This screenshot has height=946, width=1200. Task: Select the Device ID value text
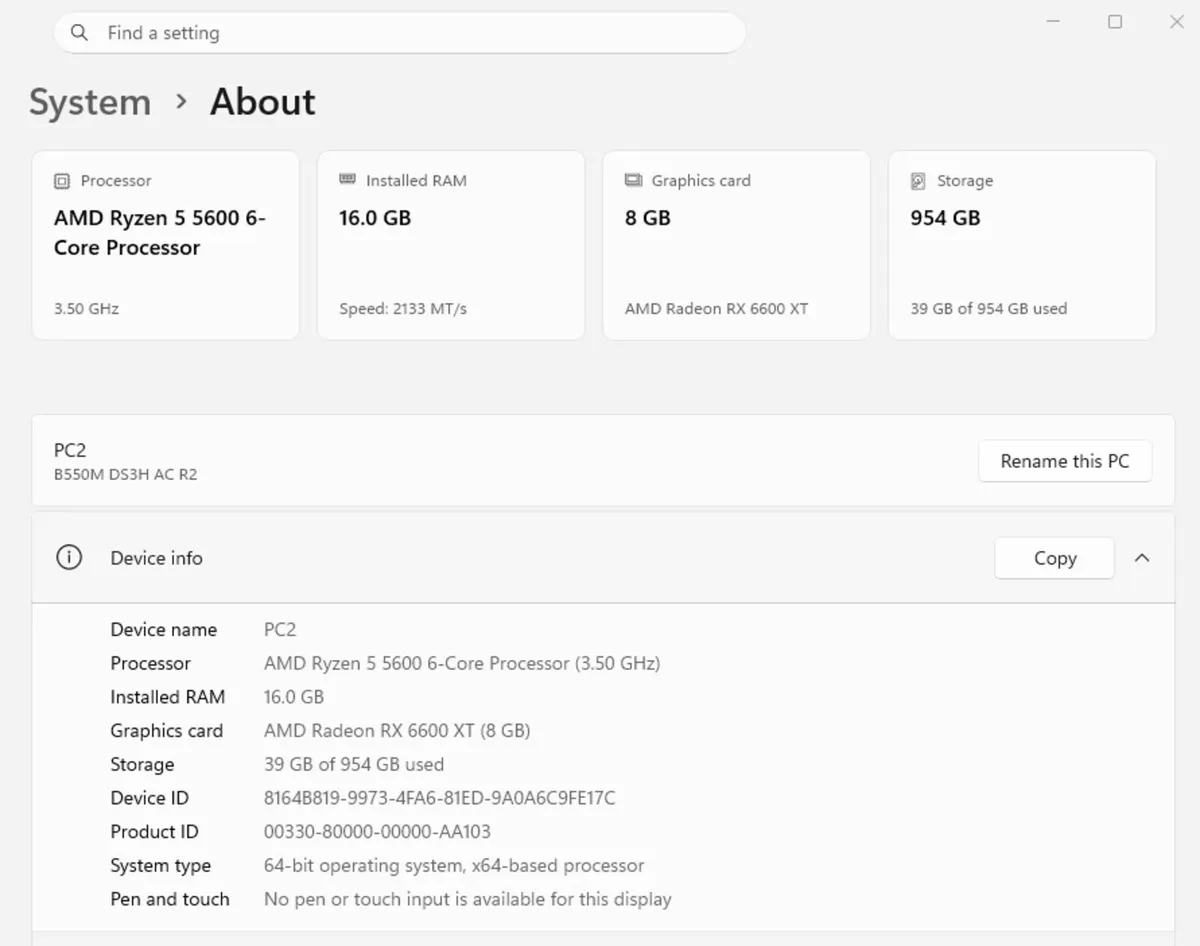[440, 798]
